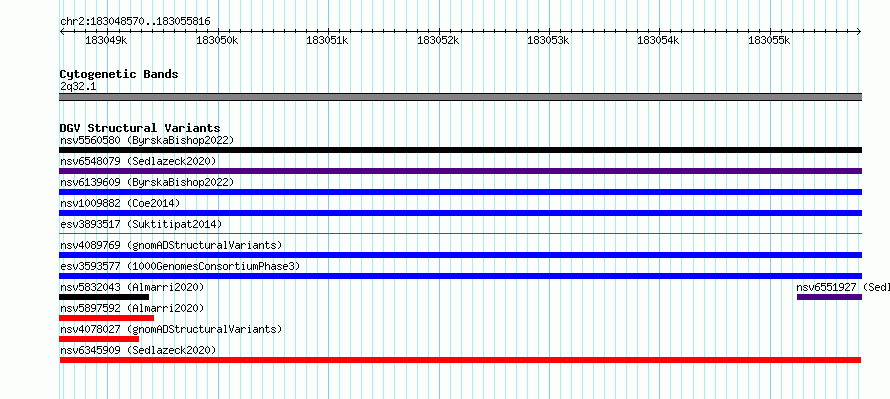Select the blue esv3593577 variant bar
The image size is (890, 399).
point(460,276)
